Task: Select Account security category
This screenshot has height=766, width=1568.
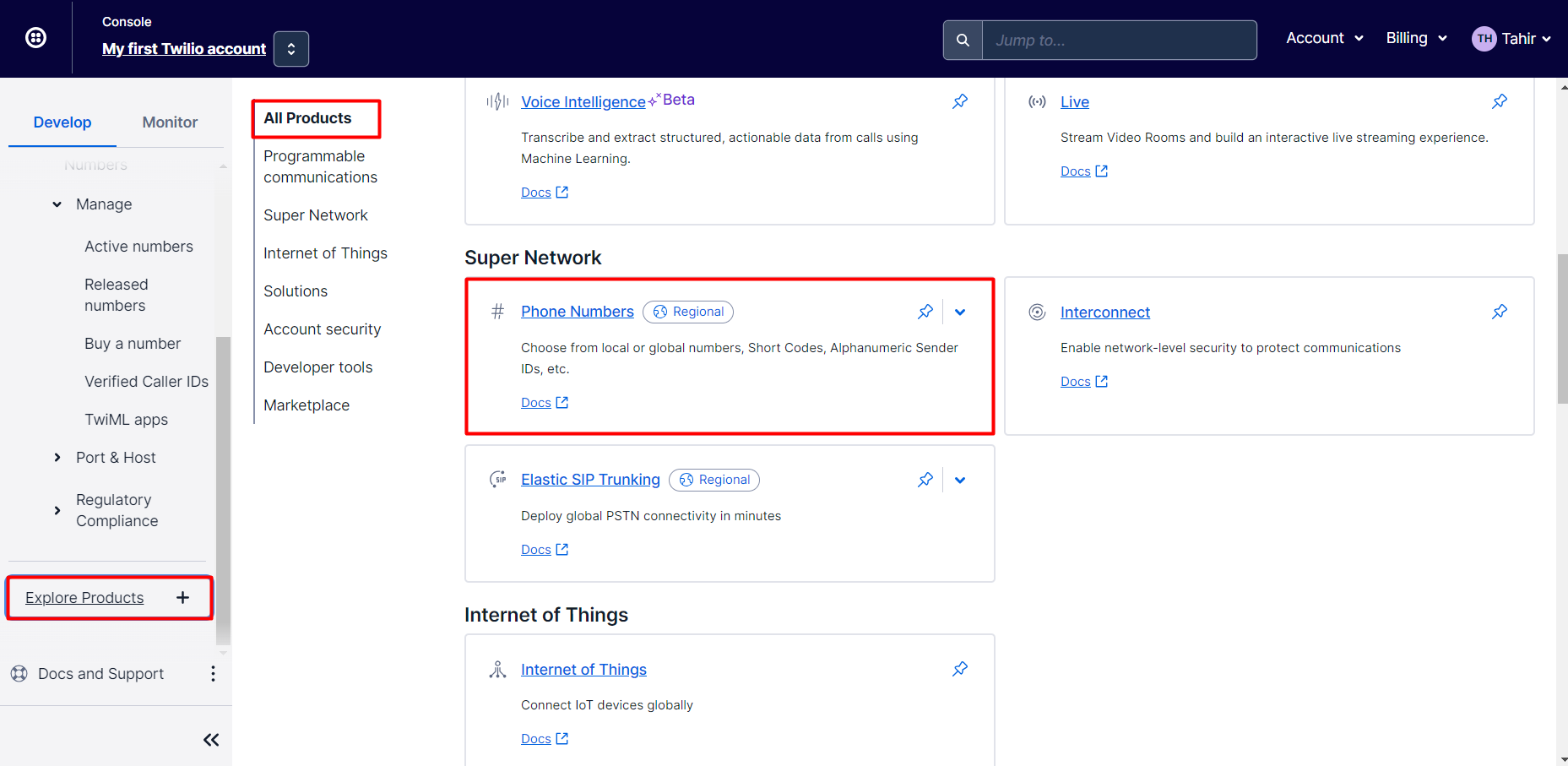Action: [x=322, y=329]
